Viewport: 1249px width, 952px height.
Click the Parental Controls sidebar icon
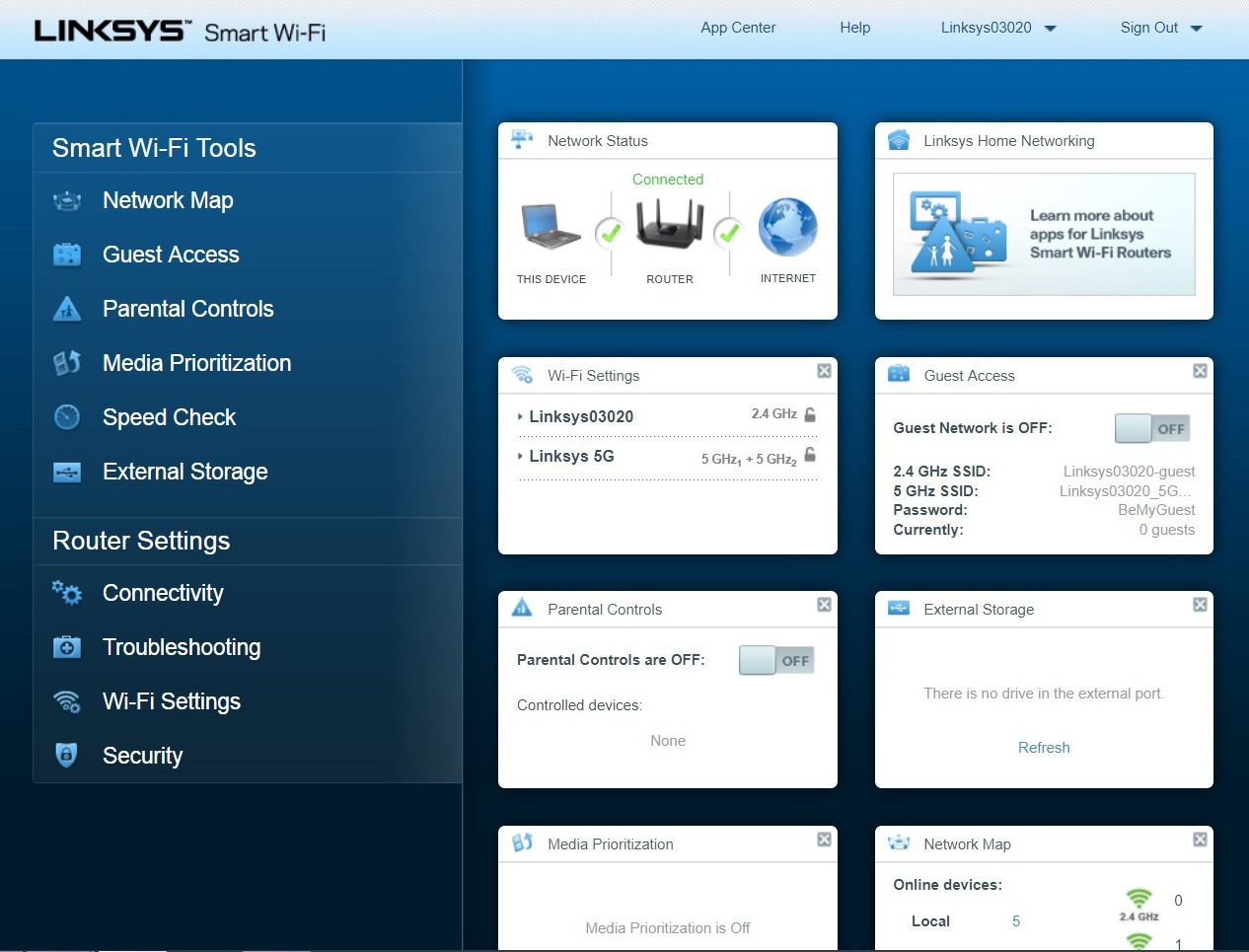click(67, 309)
